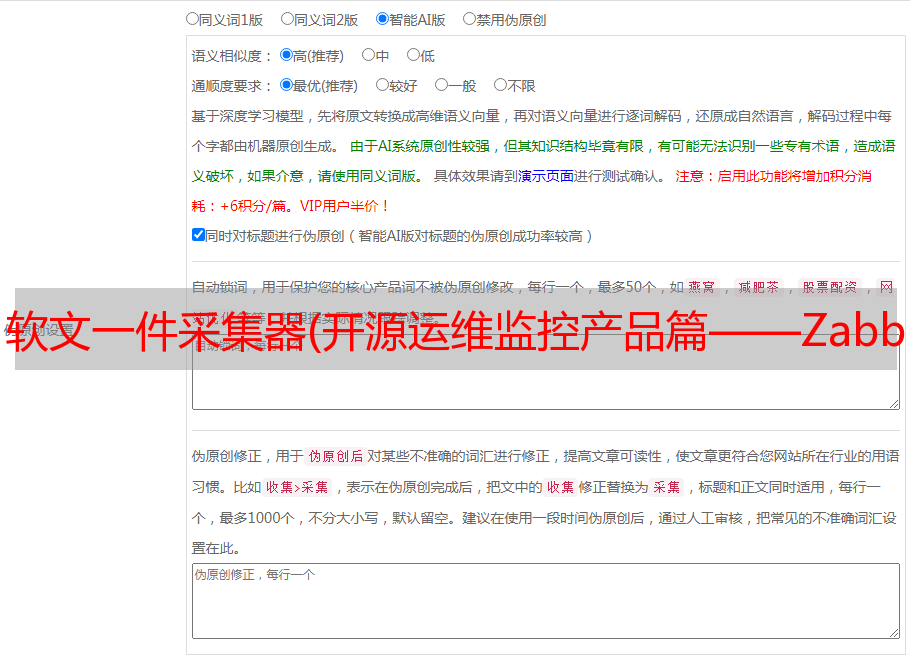The width and height of the screenshot is (911, 658).
Task: Choose the 同义词2版 mode
Action: point(287,19)
